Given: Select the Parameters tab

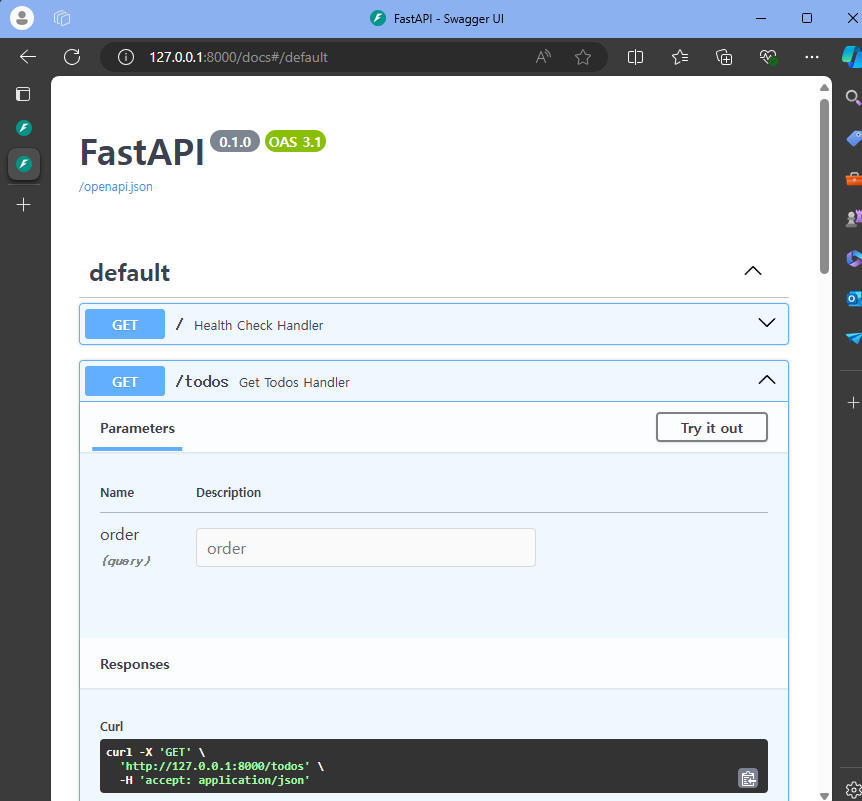Looking at the screenshot, I should [x=137, y=428].
